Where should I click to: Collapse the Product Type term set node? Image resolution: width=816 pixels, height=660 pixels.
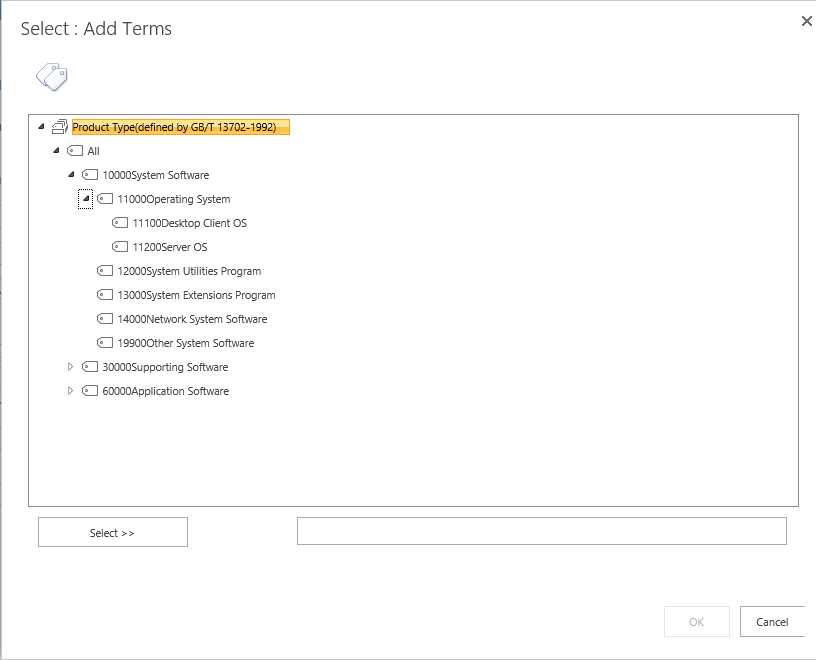(x=41, y=127)
